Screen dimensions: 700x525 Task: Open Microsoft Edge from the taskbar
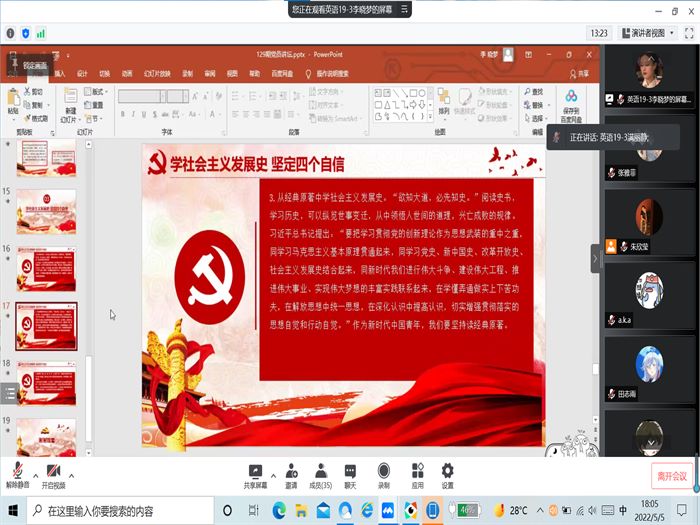click(x=279, y=511)
